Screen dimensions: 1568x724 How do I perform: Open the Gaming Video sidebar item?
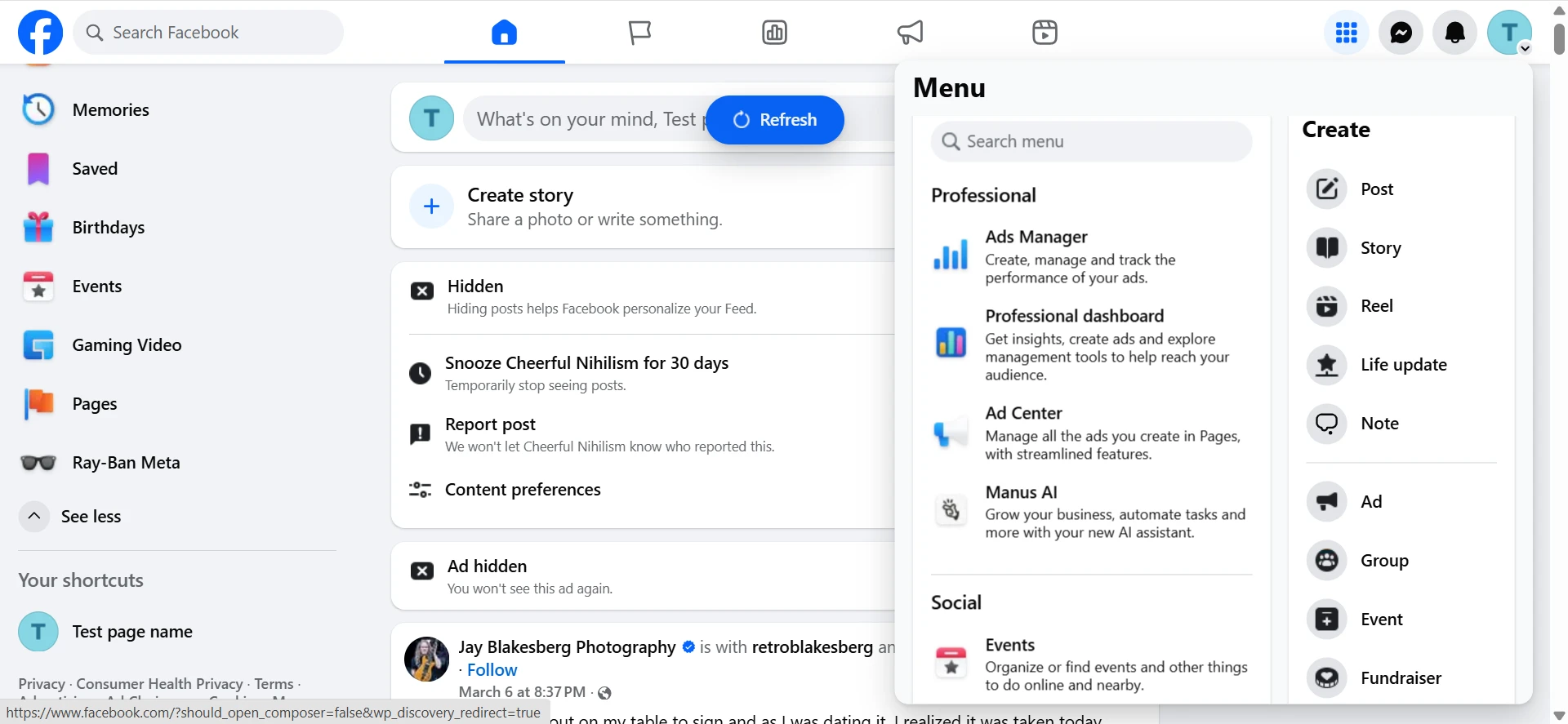127,345
